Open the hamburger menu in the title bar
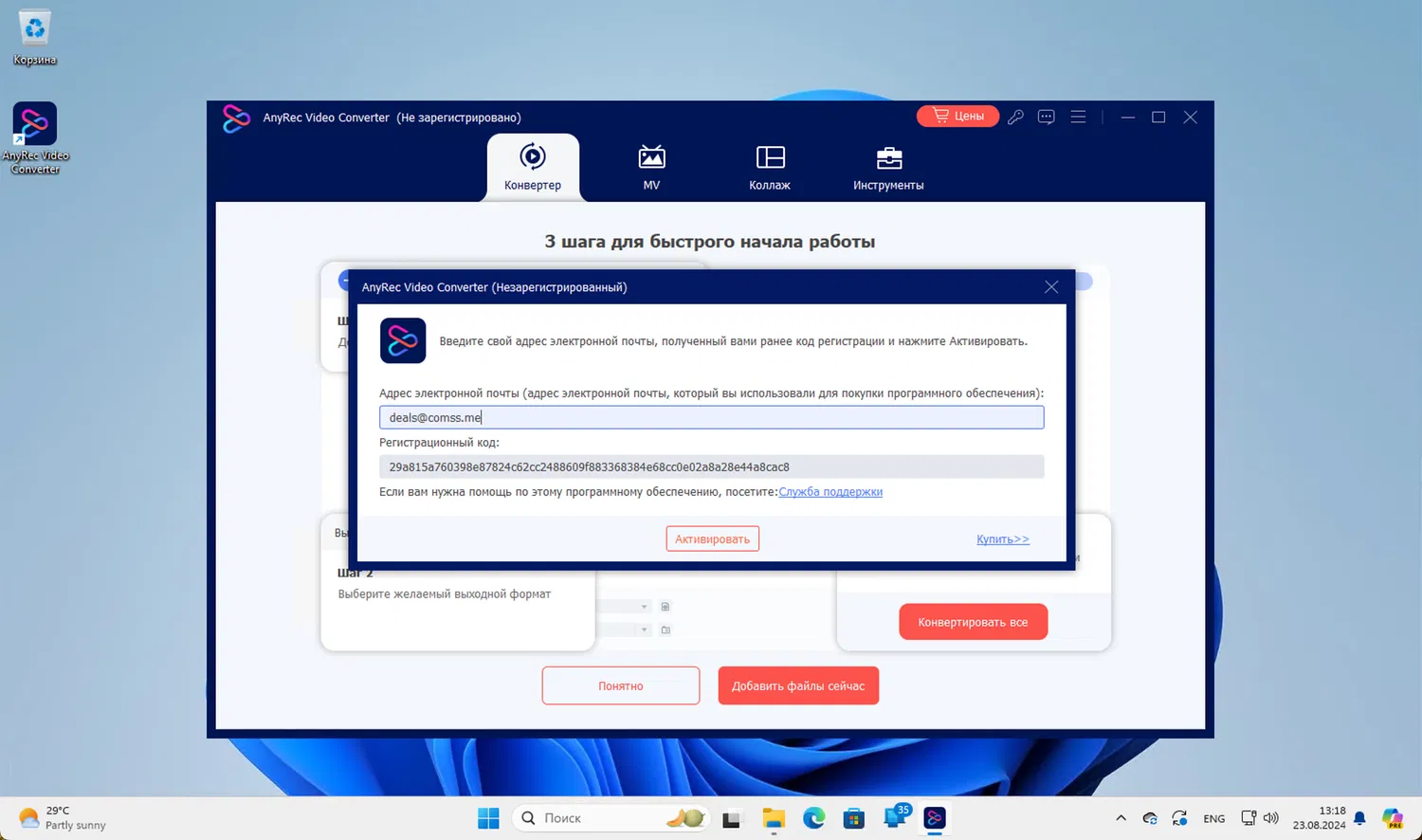 (x=1078, y=117)
